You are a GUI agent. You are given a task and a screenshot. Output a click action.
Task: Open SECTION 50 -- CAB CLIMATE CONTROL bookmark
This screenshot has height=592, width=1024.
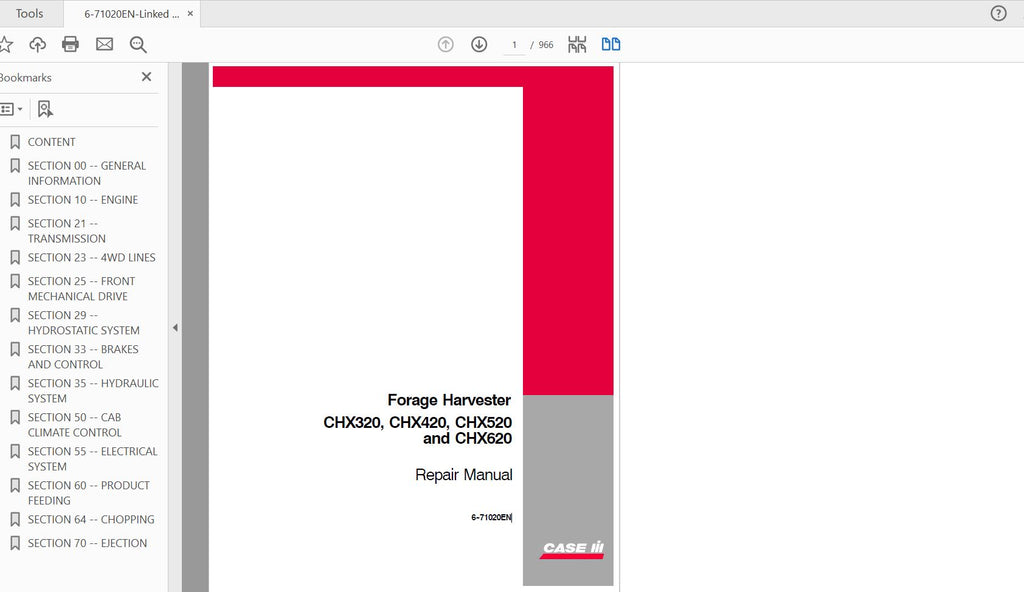[x=74, y=425]
